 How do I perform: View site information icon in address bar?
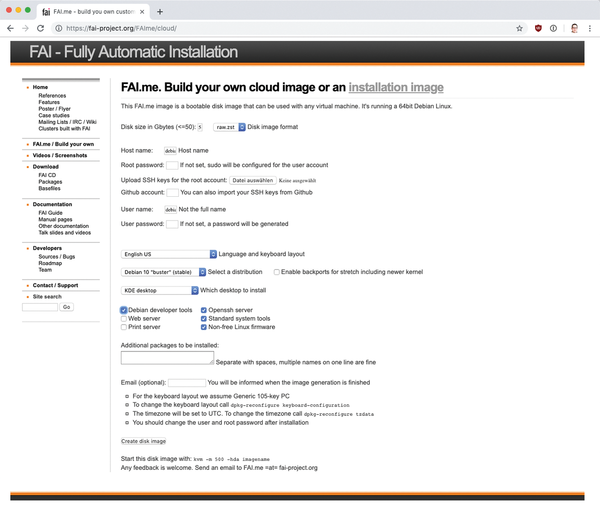pyautogui.click(x=59, y=28)
